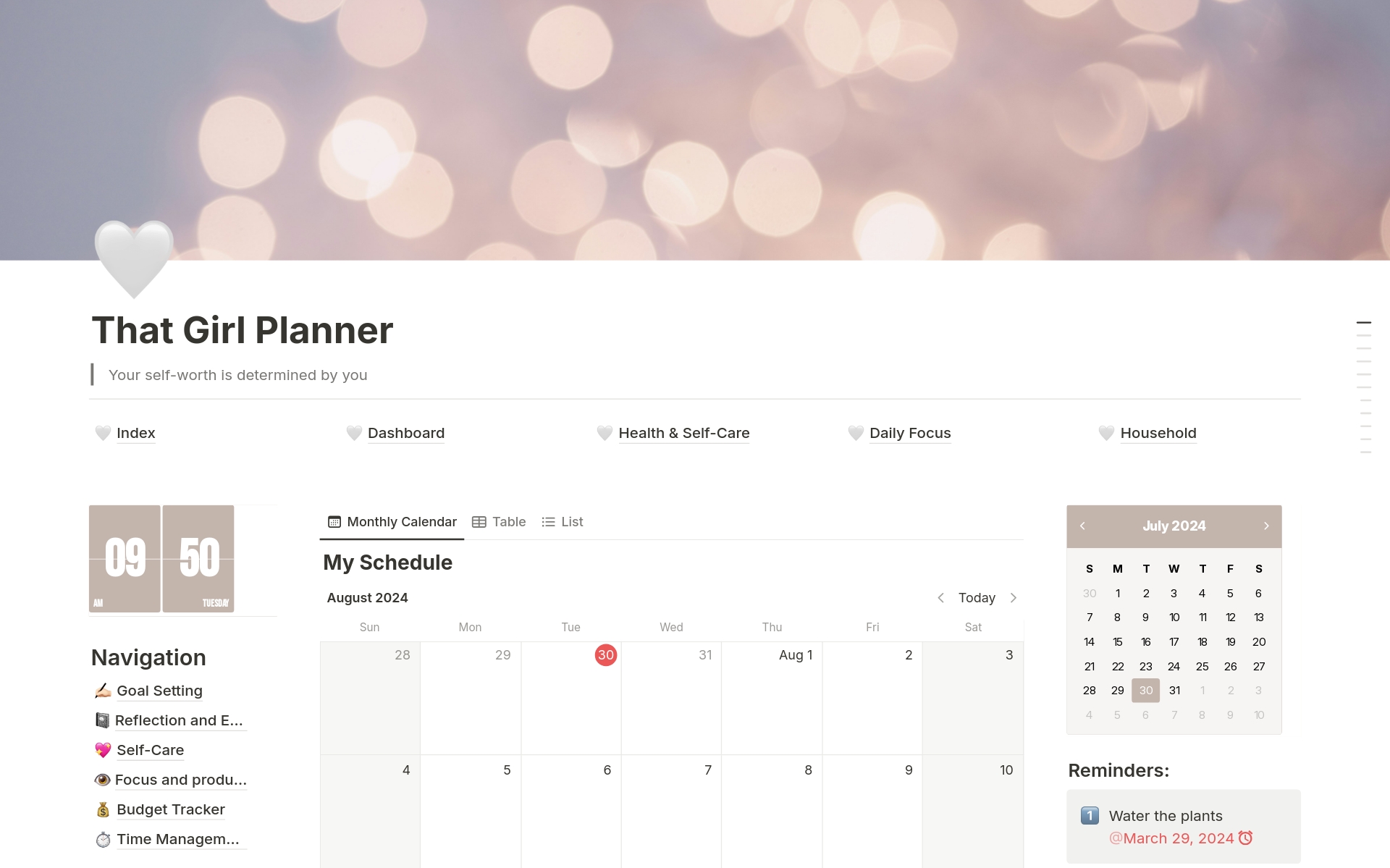
Task: Select July 30 highlighted date in mini calendar
Action: [x=1145, y=689]
